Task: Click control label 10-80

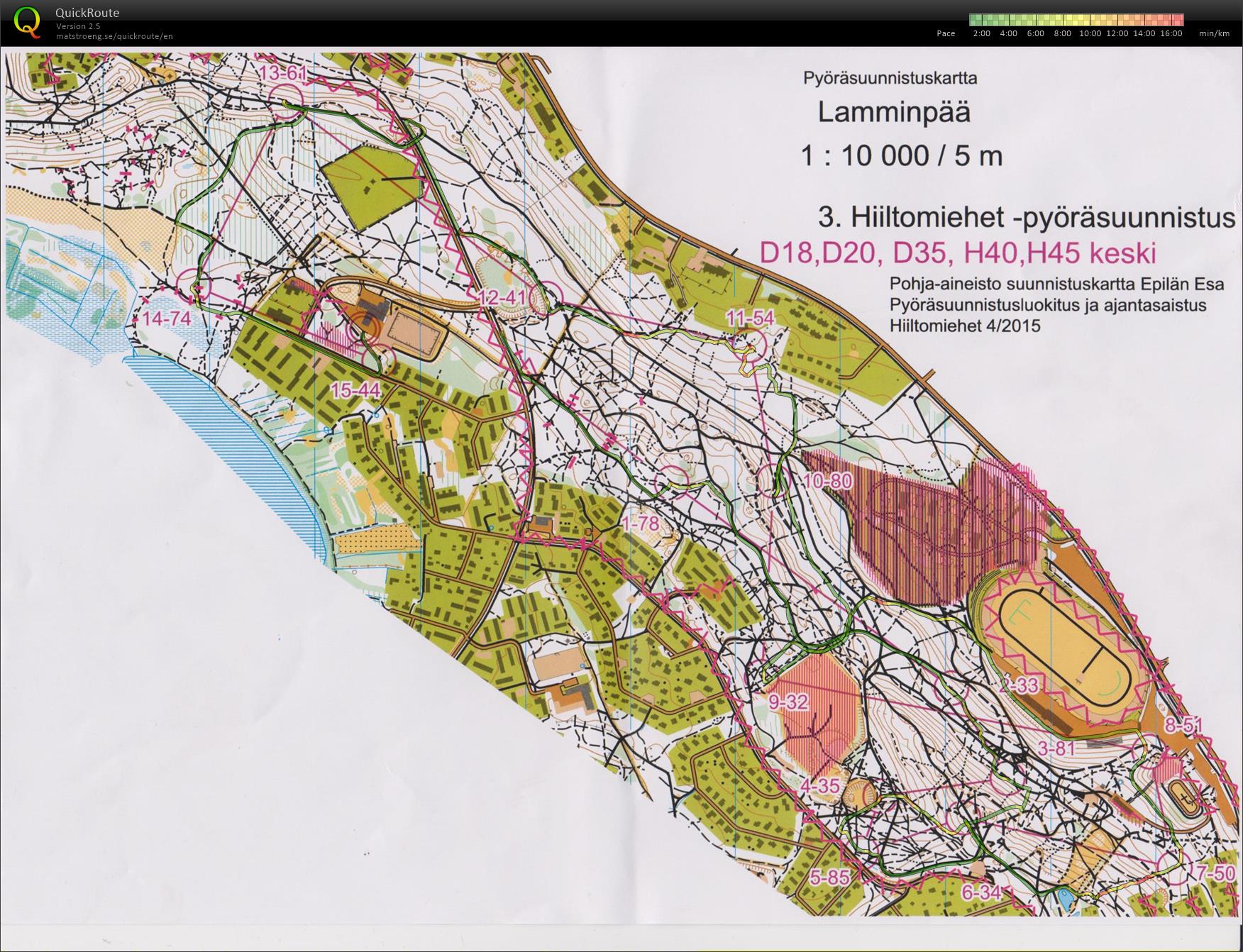Action: pyautogui.click(x=827, y=481)
